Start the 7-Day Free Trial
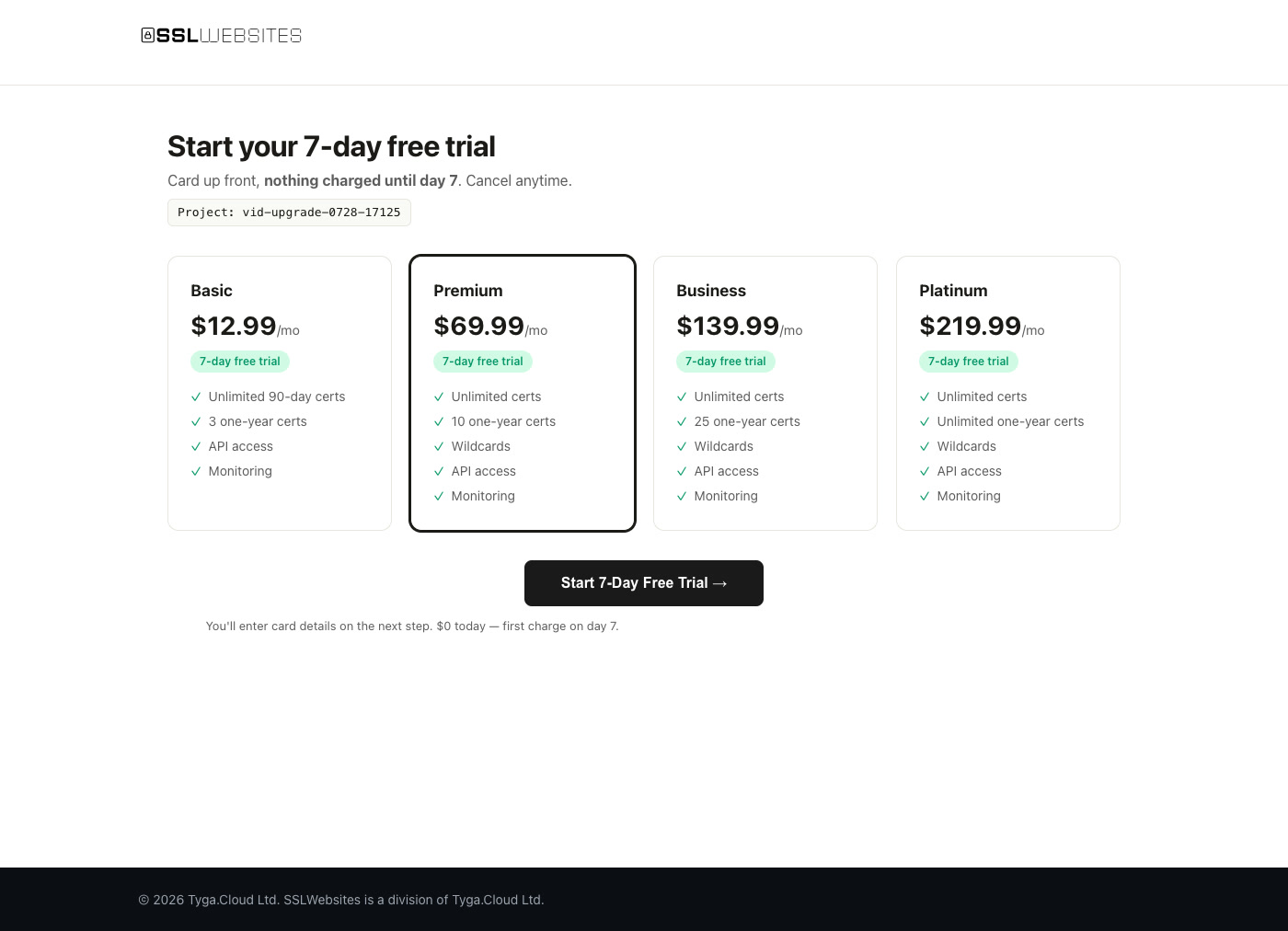The width and height of the screenshot is (1288, 931). click(644, 583)
